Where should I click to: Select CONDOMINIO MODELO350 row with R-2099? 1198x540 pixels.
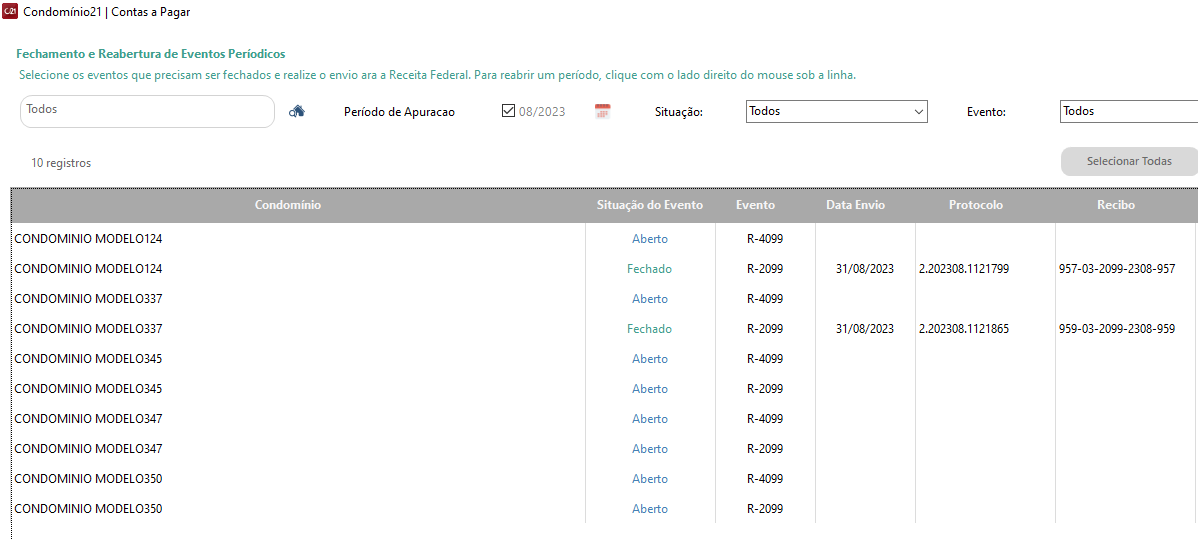click(604, 509)
